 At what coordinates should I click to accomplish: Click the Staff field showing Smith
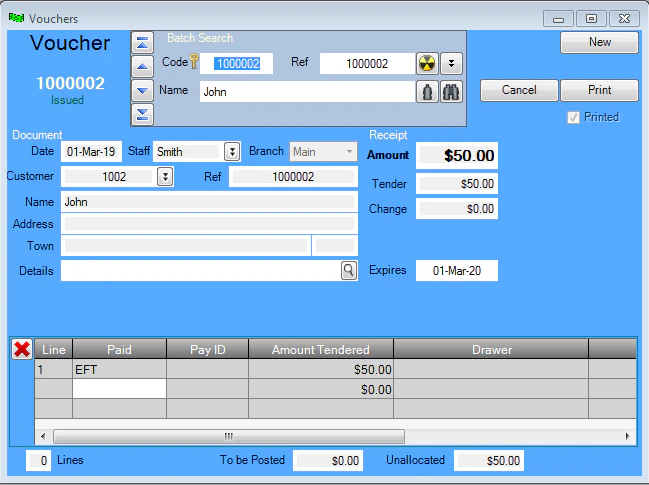tap(188, 152)
